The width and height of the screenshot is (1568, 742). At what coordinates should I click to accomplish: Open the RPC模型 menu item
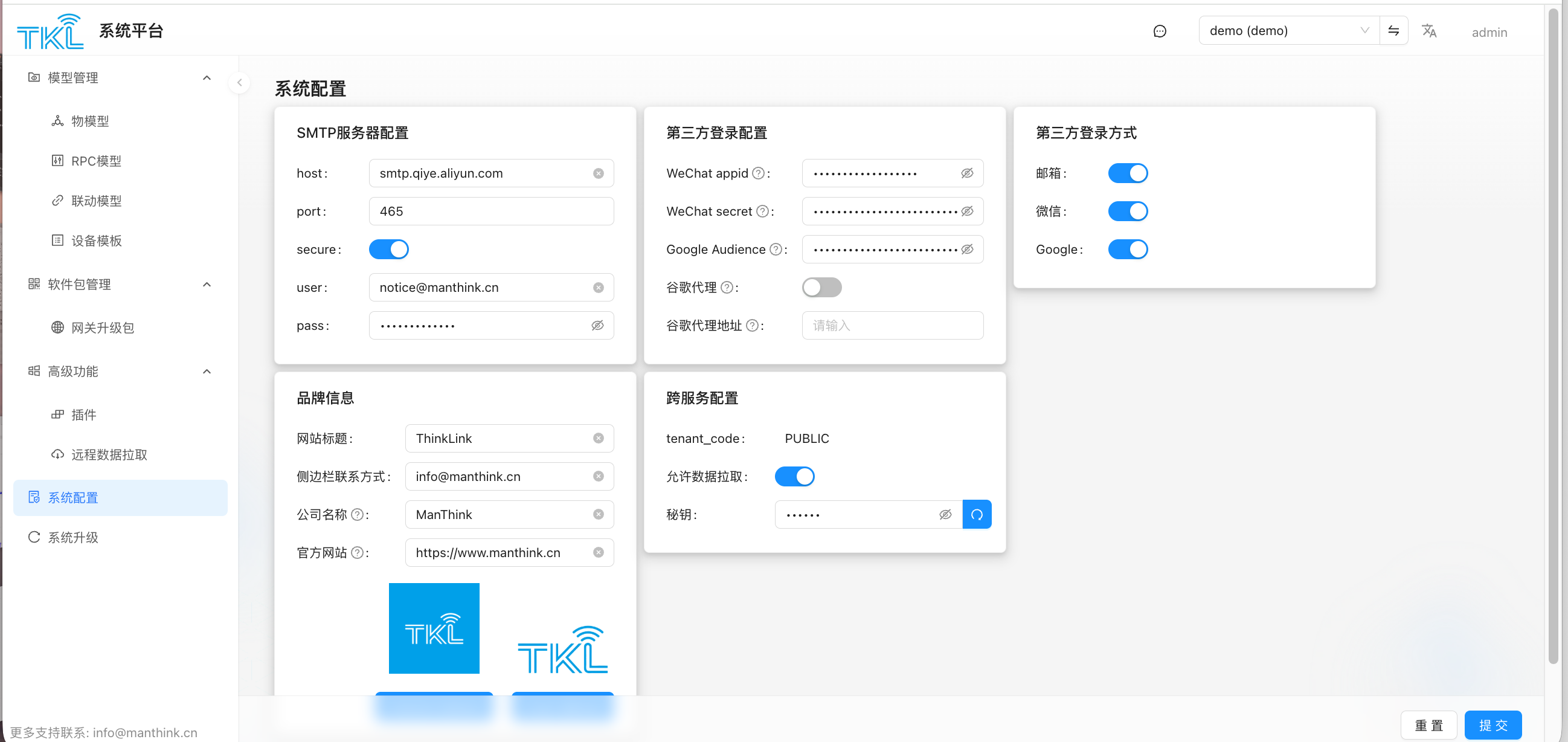coord(121,161)
